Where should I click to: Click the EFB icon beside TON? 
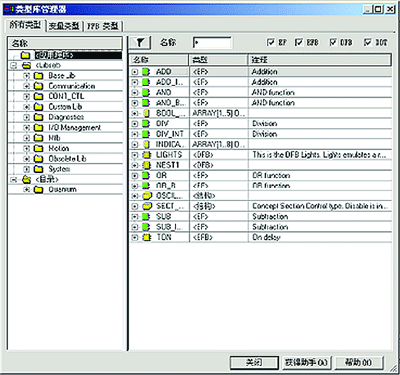point(147,237)
